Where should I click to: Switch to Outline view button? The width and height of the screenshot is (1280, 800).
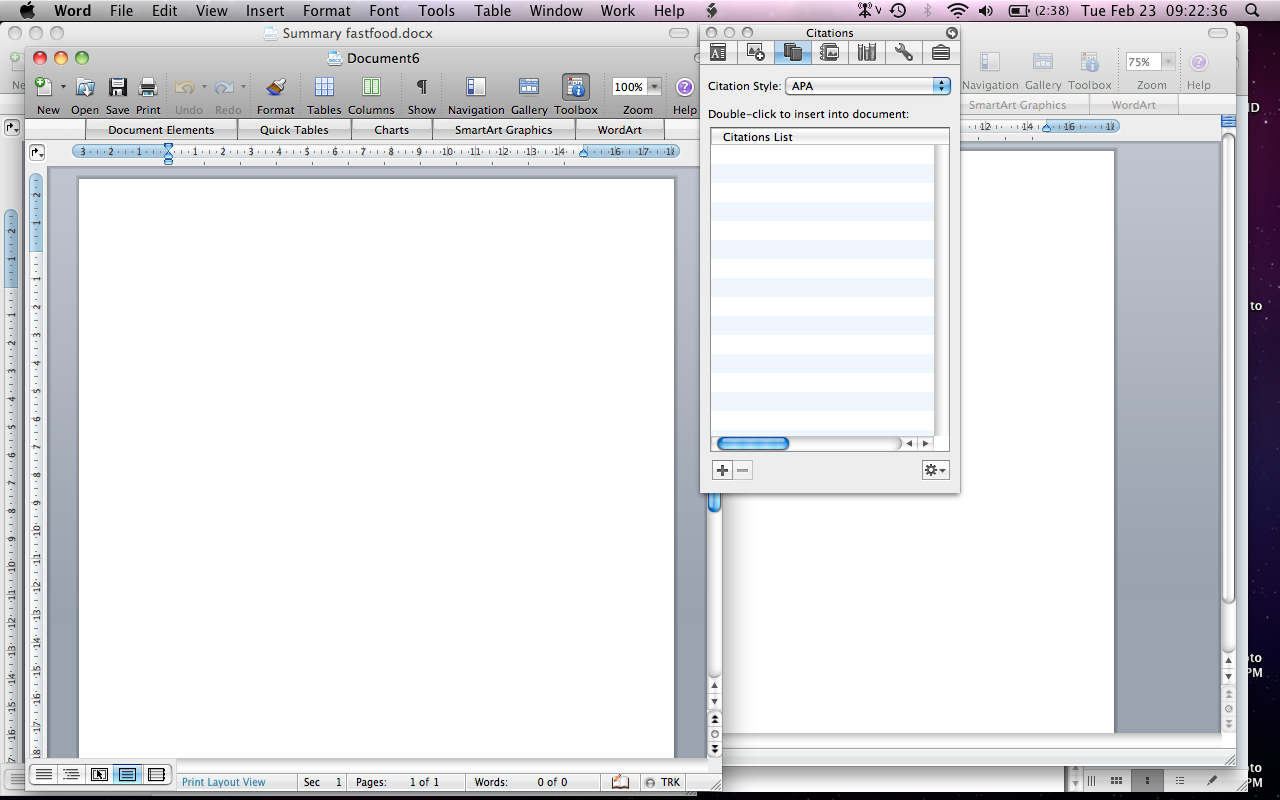[72, 774]
